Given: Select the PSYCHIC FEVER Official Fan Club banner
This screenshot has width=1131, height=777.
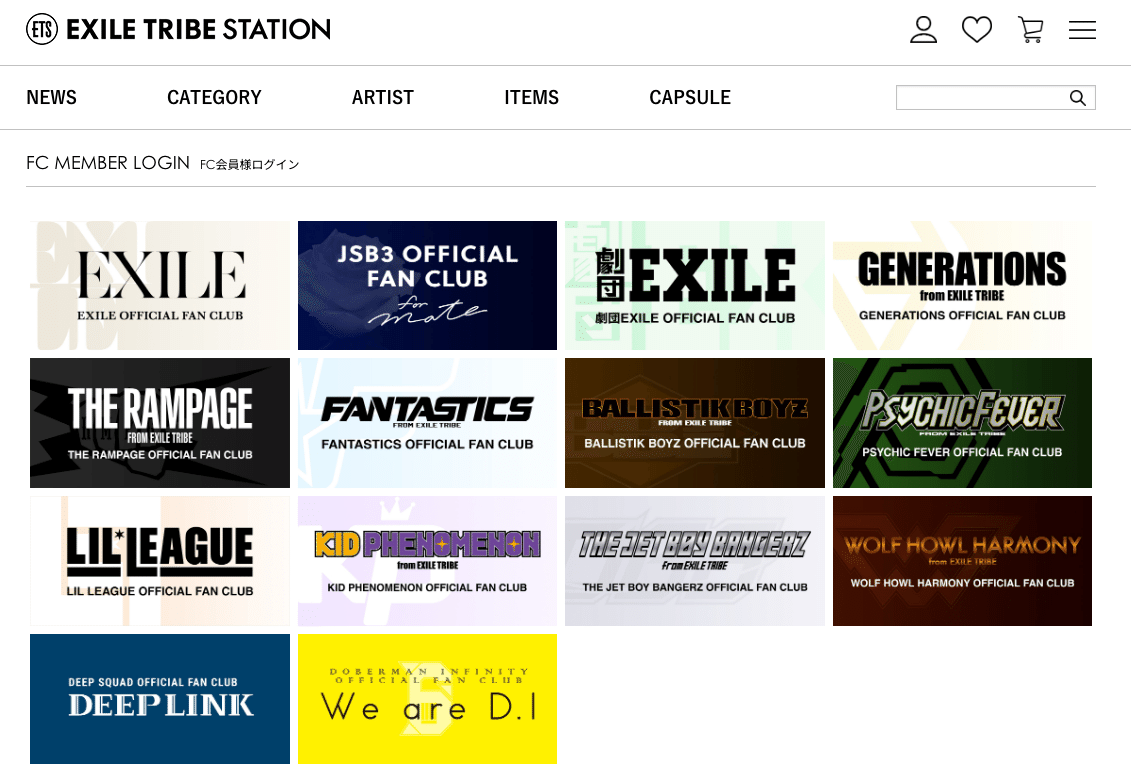Looking at the screenshot, I should 962,423.
